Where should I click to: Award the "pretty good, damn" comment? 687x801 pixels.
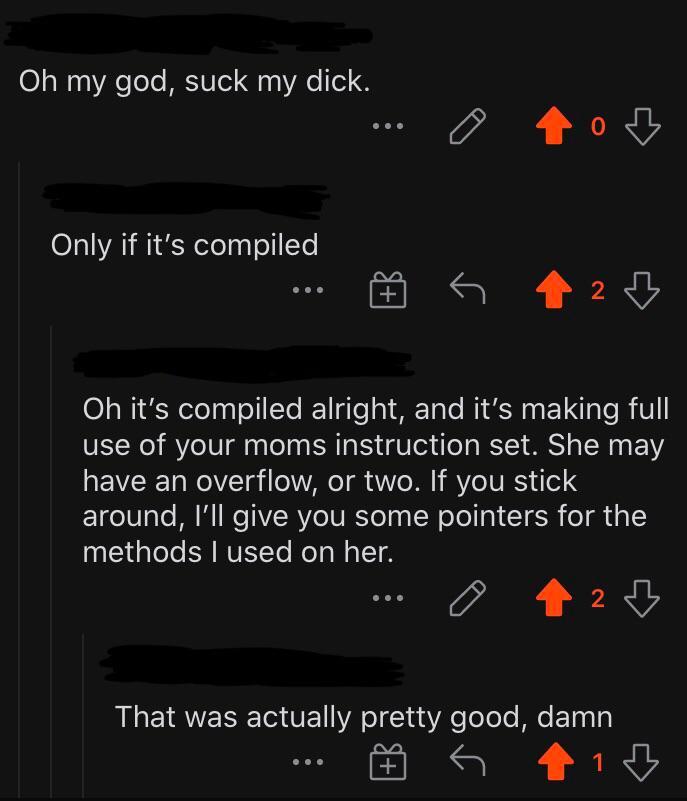pos(387,763)
